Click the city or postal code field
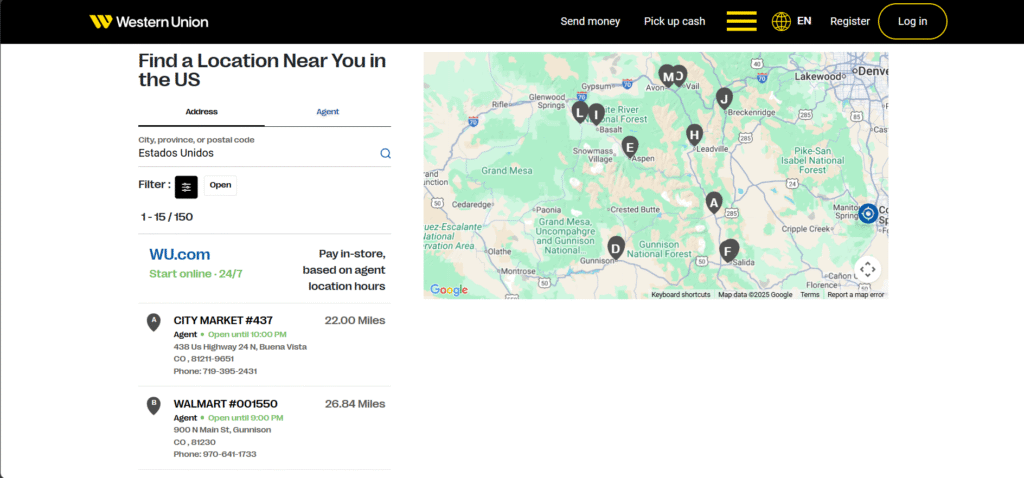The height and width of the screenshot is (478, 1024). pos(255,153)
